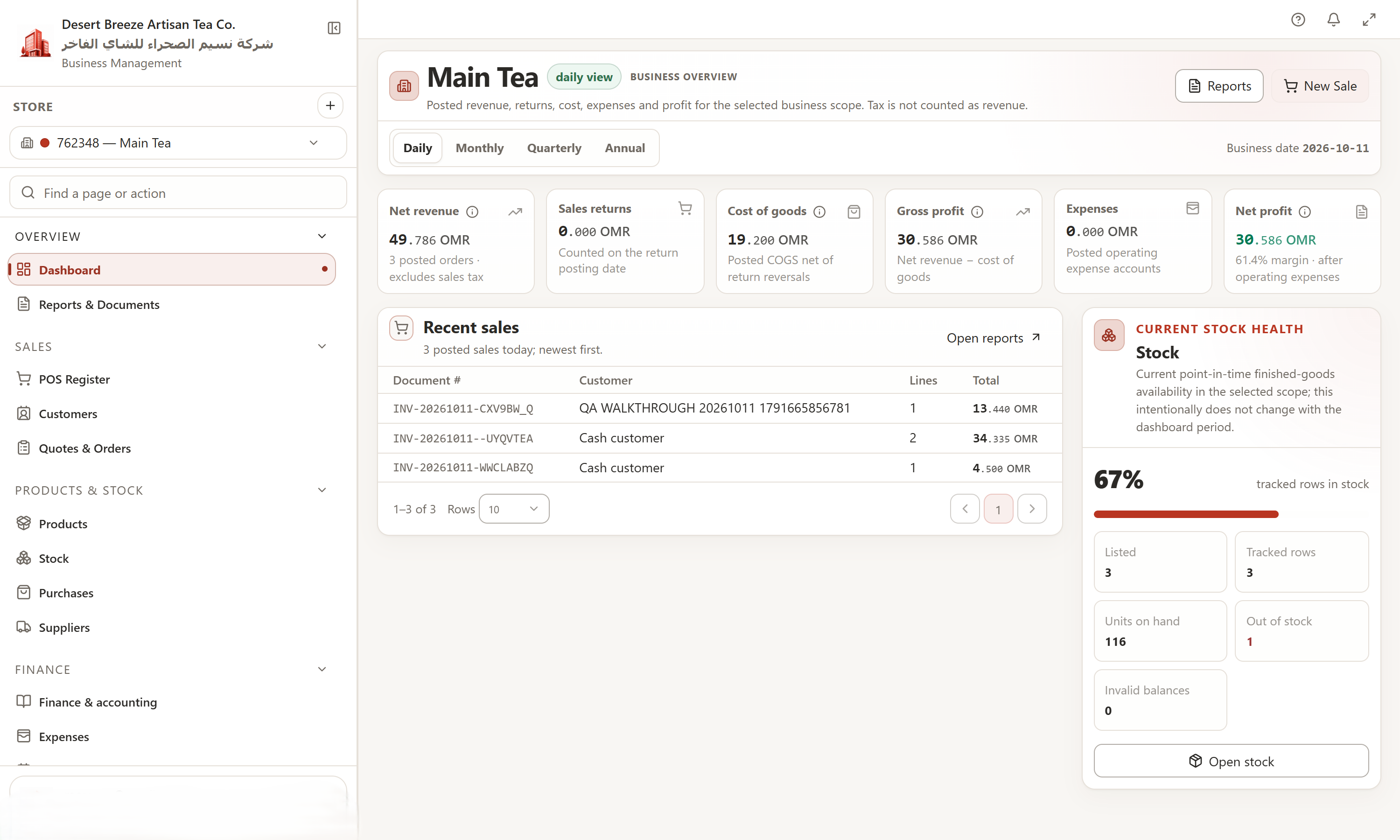Click Net revenue info icon
This screenshot has height=840, width=1400.
pos(472,212)
